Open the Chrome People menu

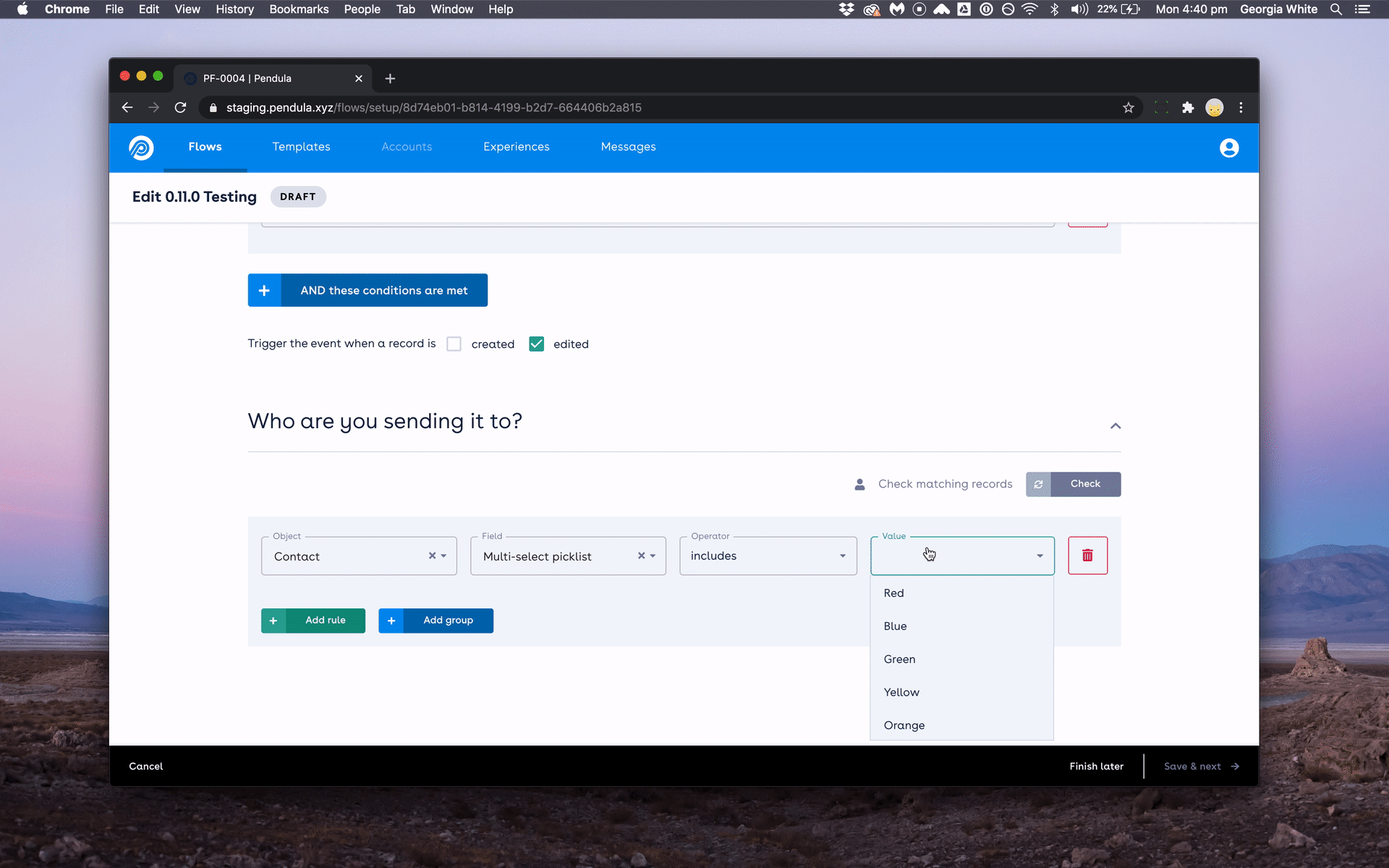tap(362, 9)
